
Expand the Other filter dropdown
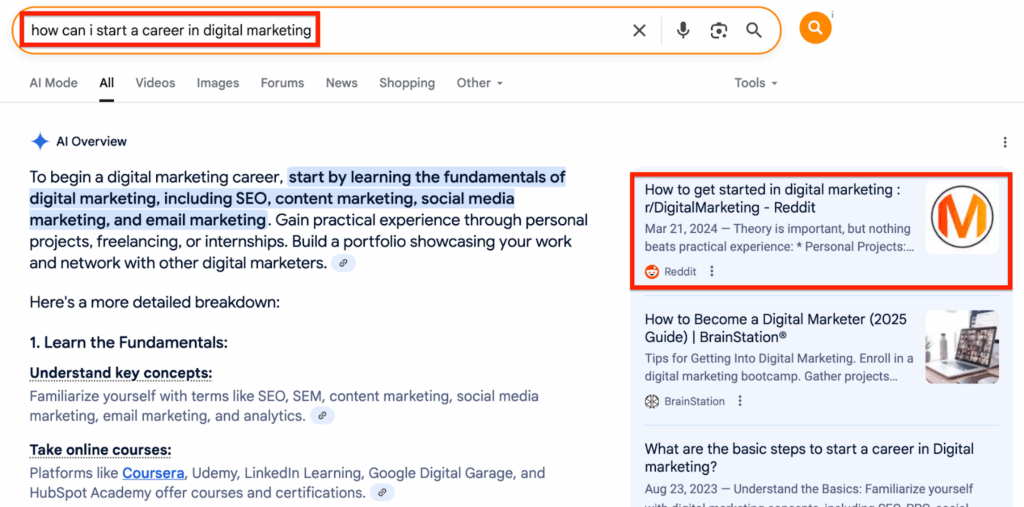[480, 83]
